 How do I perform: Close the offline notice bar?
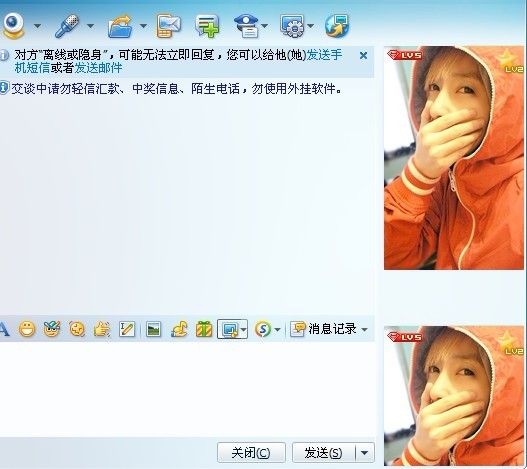coord(363,55)
